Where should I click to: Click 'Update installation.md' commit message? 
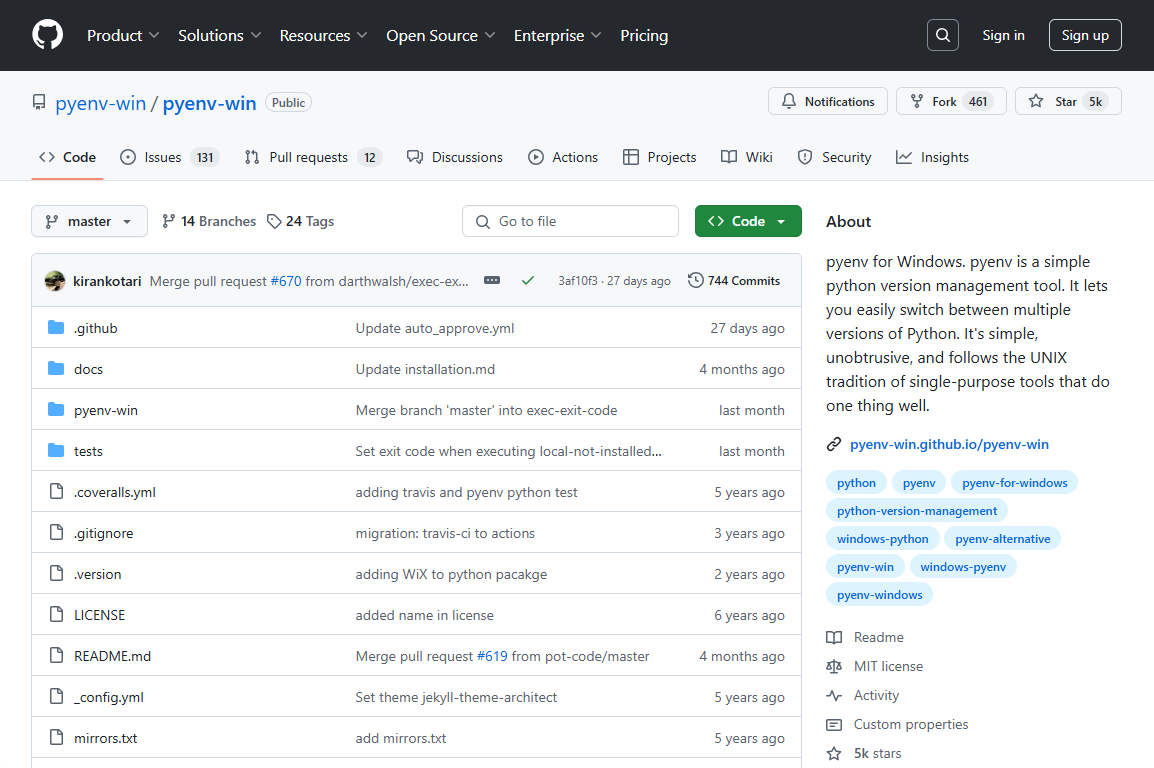tap(425, 369)
